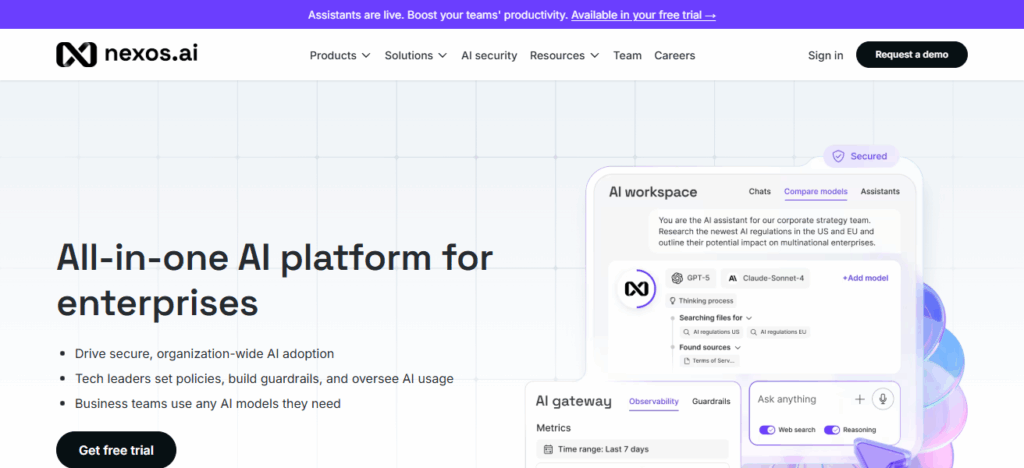Open the Assistants tab in AI workspace

pos(880,191)
